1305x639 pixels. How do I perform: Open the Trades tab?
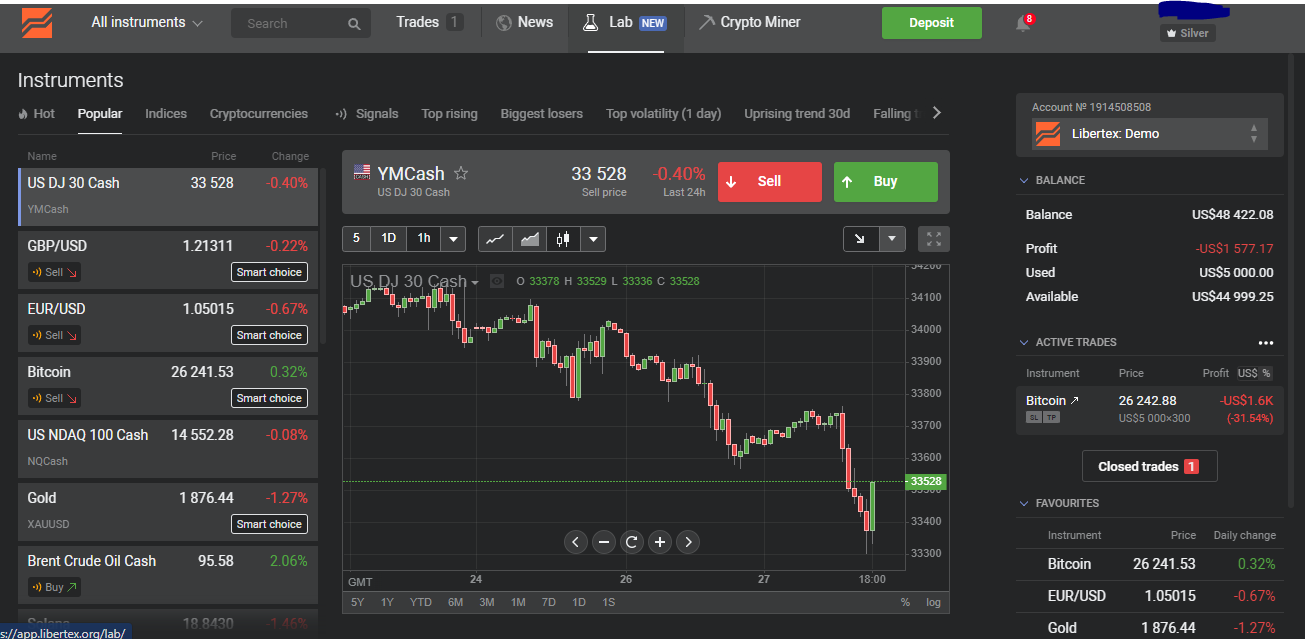click(429, 22)
